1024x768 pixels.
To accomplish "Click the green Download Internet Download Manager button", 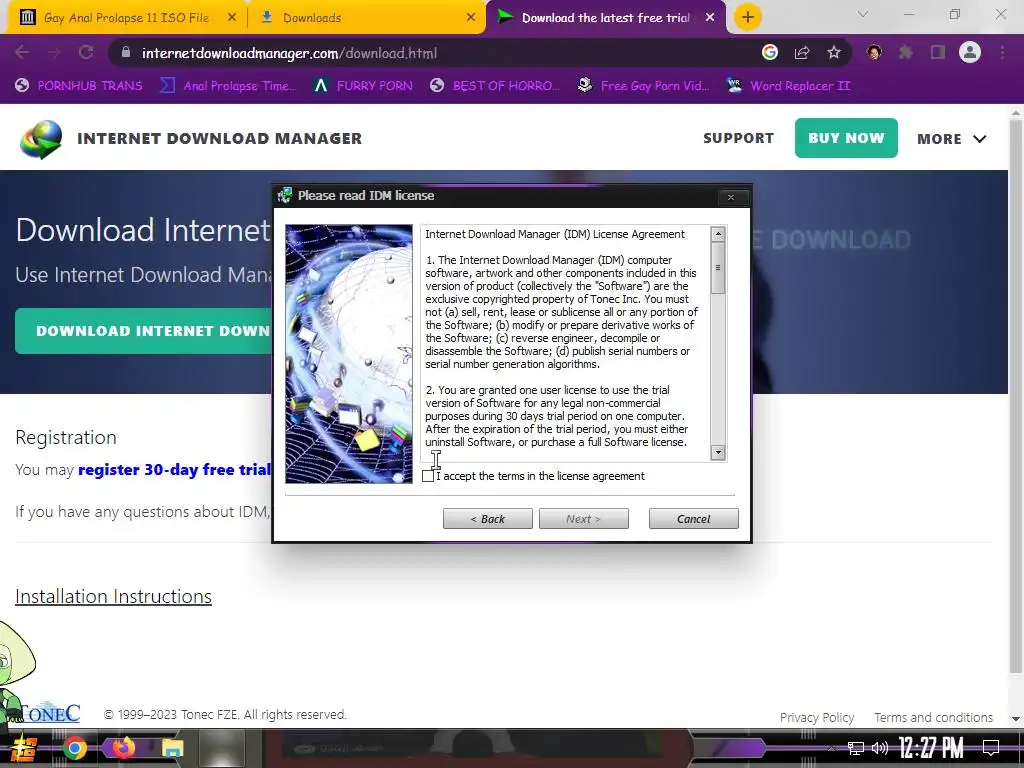I will pyautogui.click(x=144, y=331).
